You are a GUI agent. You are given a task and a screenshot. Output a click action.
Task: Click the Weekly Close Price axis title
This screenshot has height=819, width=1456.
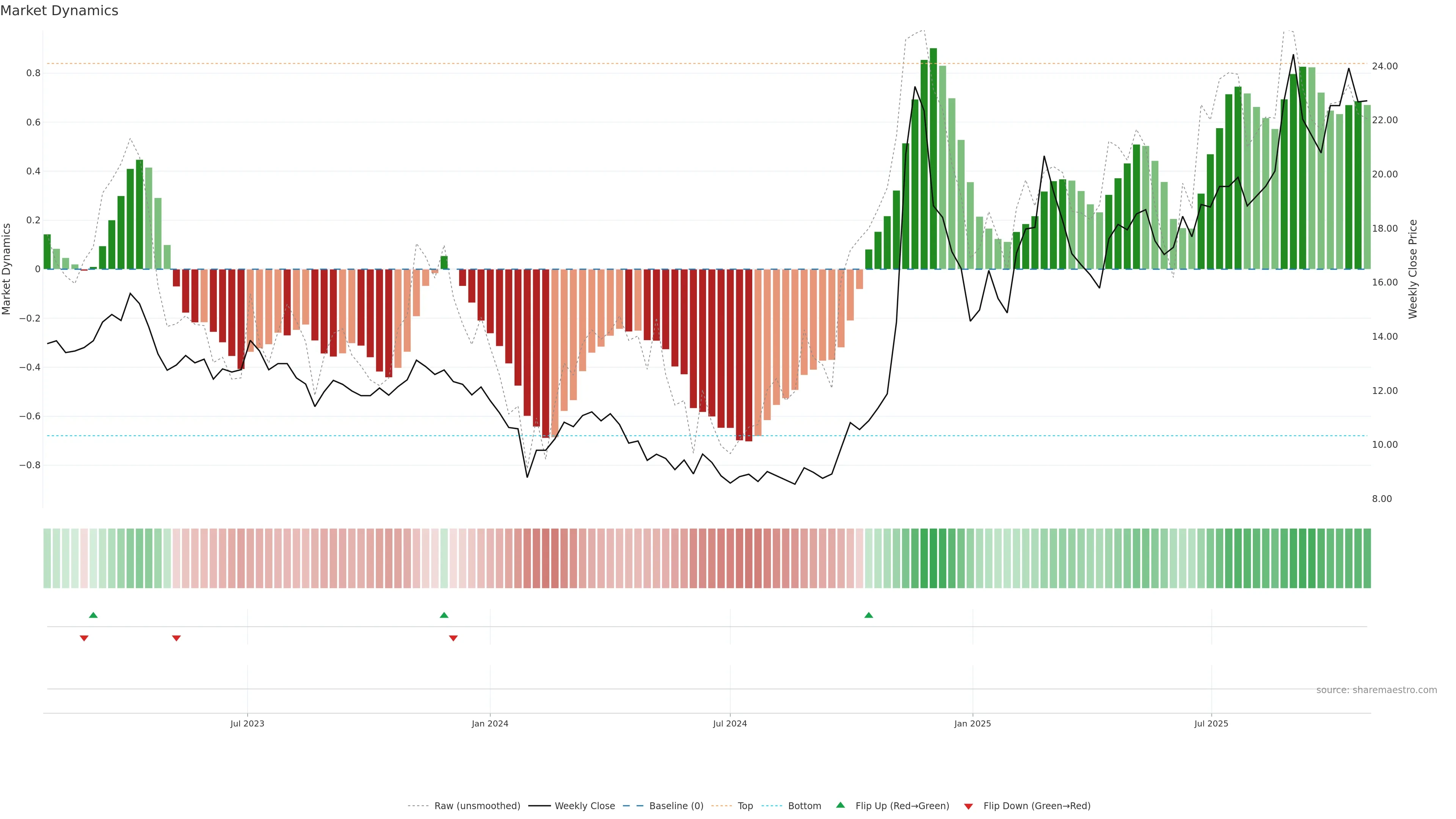click(x=1412, y=269)
